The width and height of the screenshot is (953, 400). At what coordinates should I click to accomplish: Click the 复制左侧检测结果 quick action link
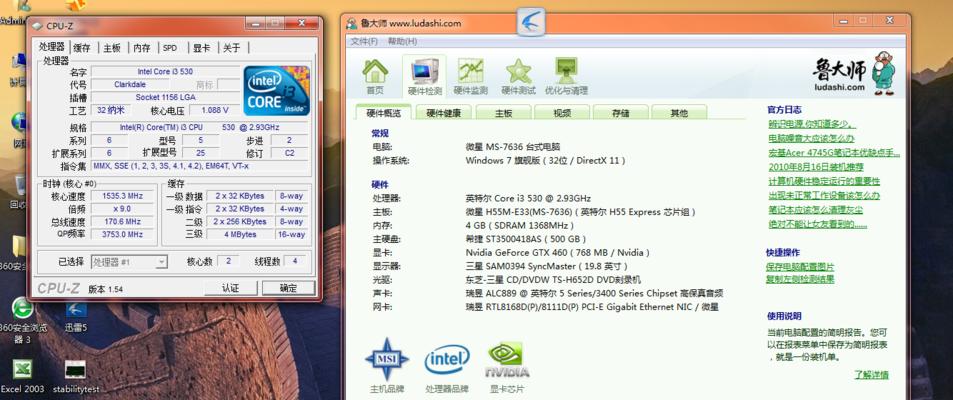tap(800, 279)
